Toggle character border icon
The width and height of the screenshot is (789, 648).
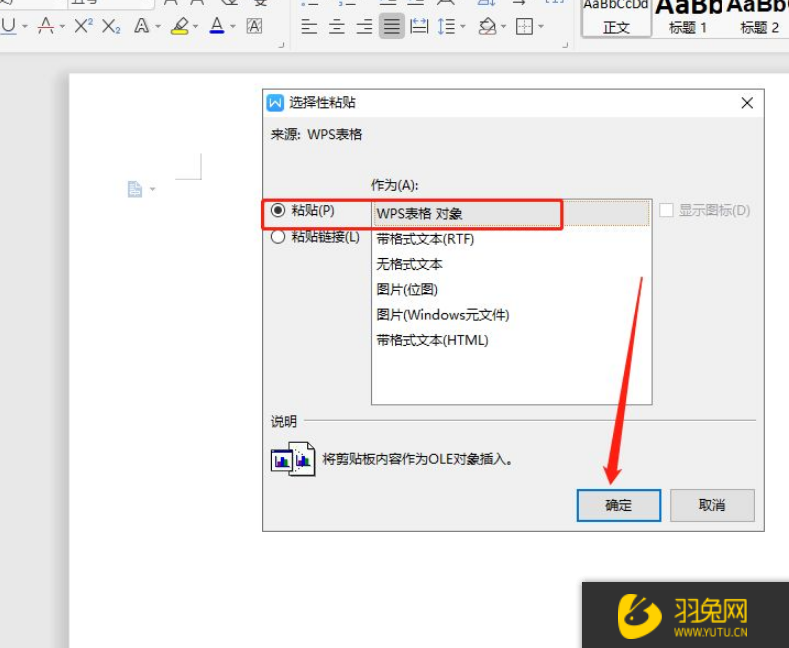(254, 26)
